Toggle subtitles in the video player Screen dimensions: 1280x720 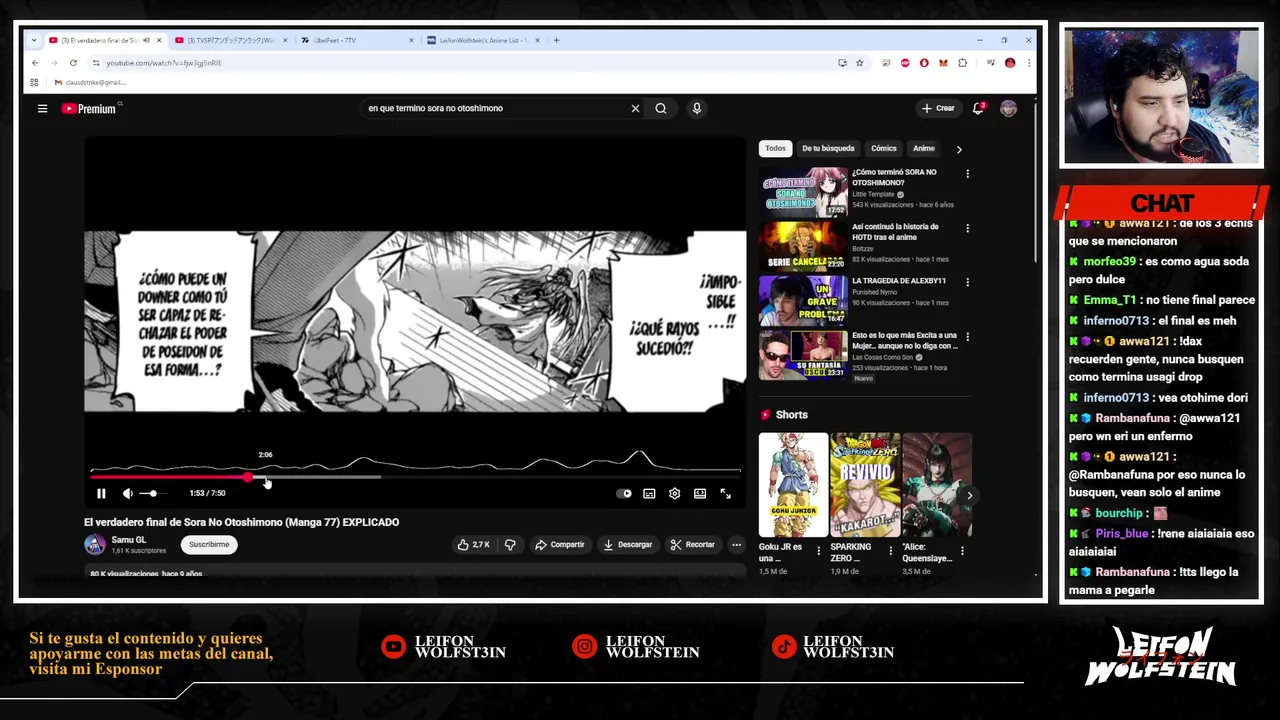click(649, 493)
